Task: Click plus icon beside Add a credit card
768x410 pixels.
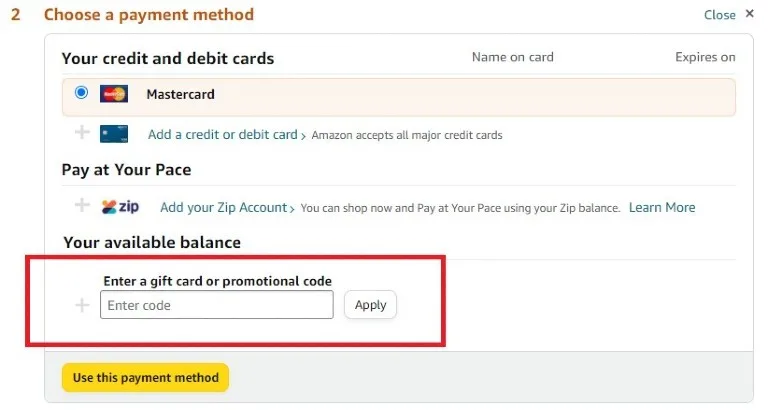Action: pyautogui.click(x=82, y=133)
